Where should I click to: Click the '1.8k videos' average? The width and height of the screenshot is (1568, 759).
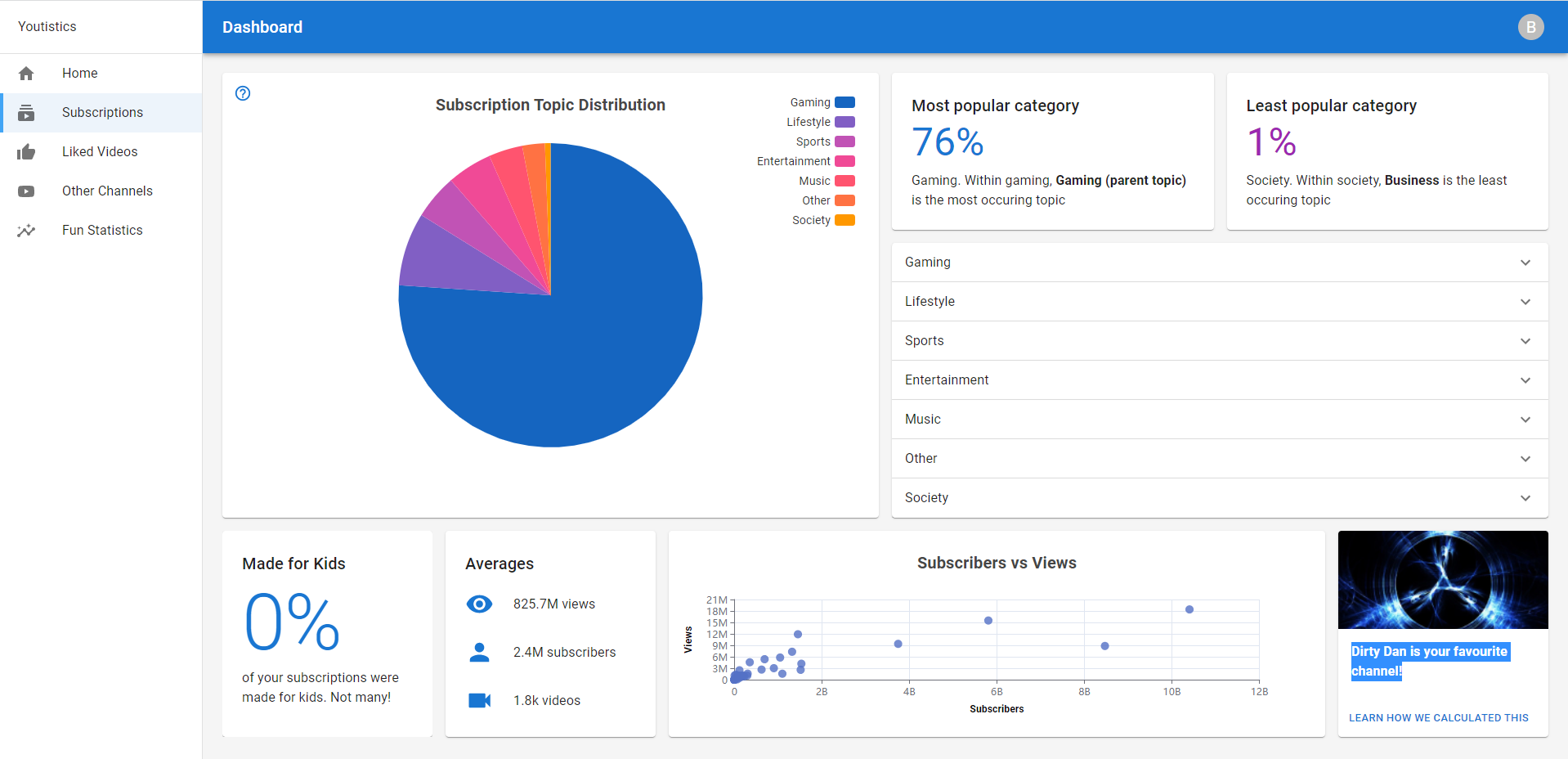pyautogui.click(x=547, y=700)
